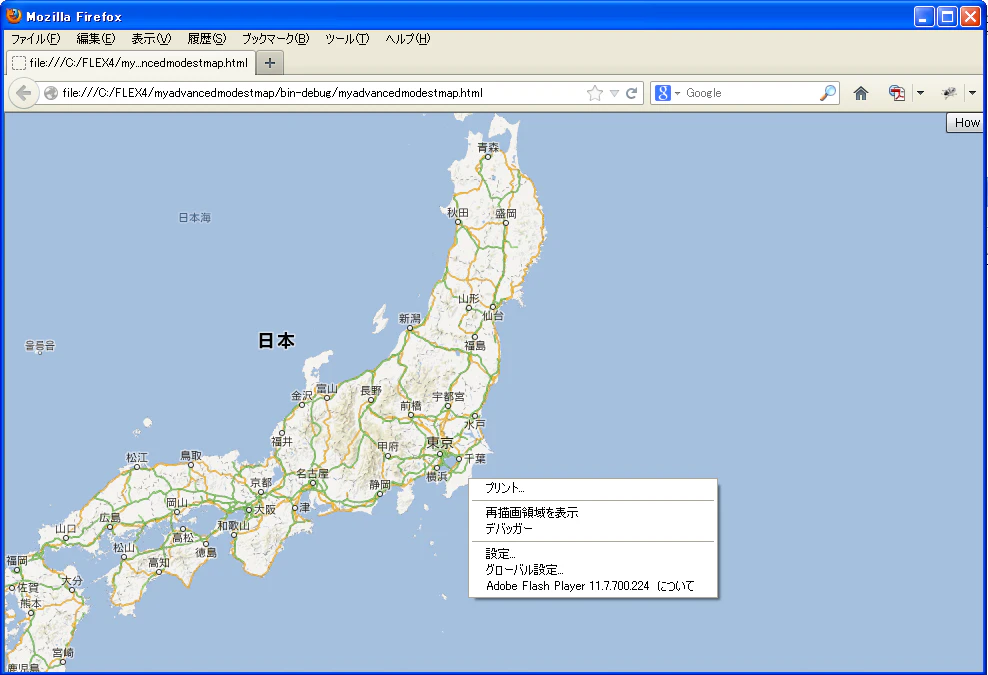Click the Firefox logo in title bar
Image resolution: width=988 pixels, height=675 pixels.
14,16
